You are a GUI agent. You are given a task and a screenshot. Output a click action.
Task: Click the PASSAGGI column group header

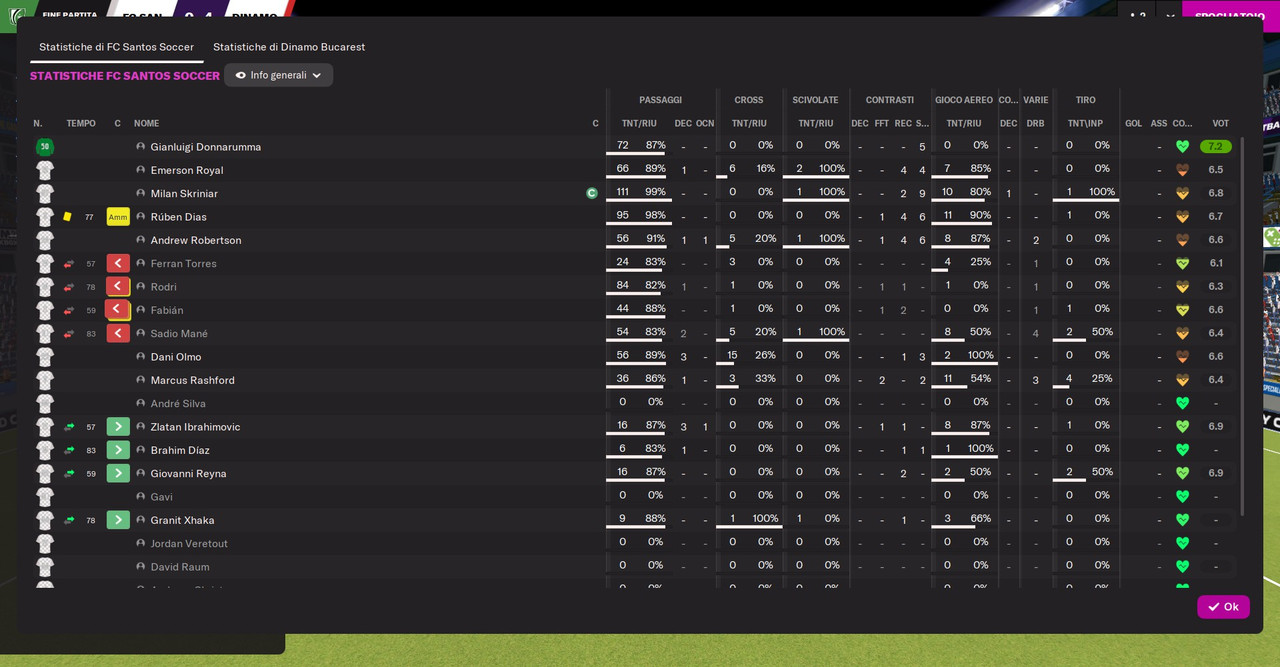[661, 100]
